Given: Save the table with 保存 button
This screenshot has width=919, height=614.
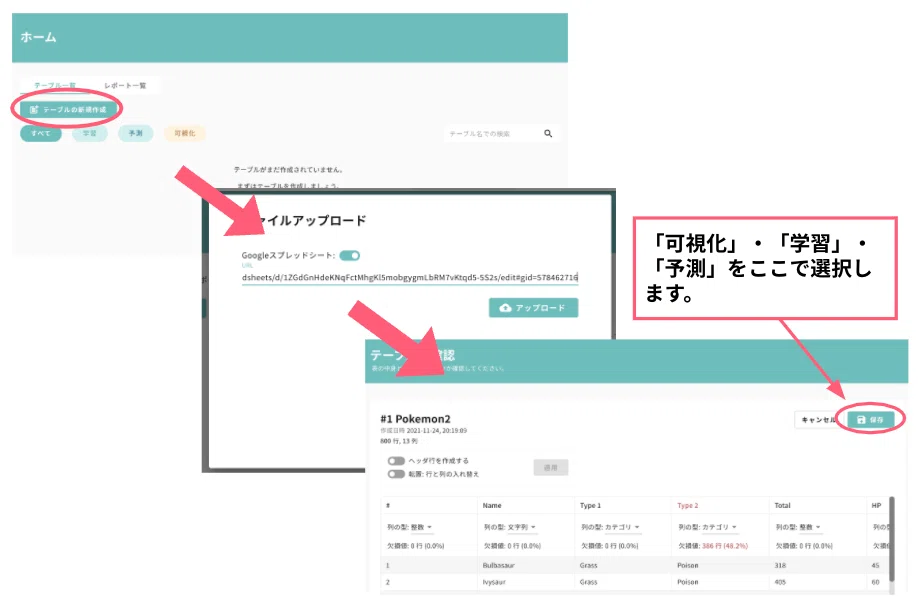Looking at the screenshot, I should coord(870,419).
